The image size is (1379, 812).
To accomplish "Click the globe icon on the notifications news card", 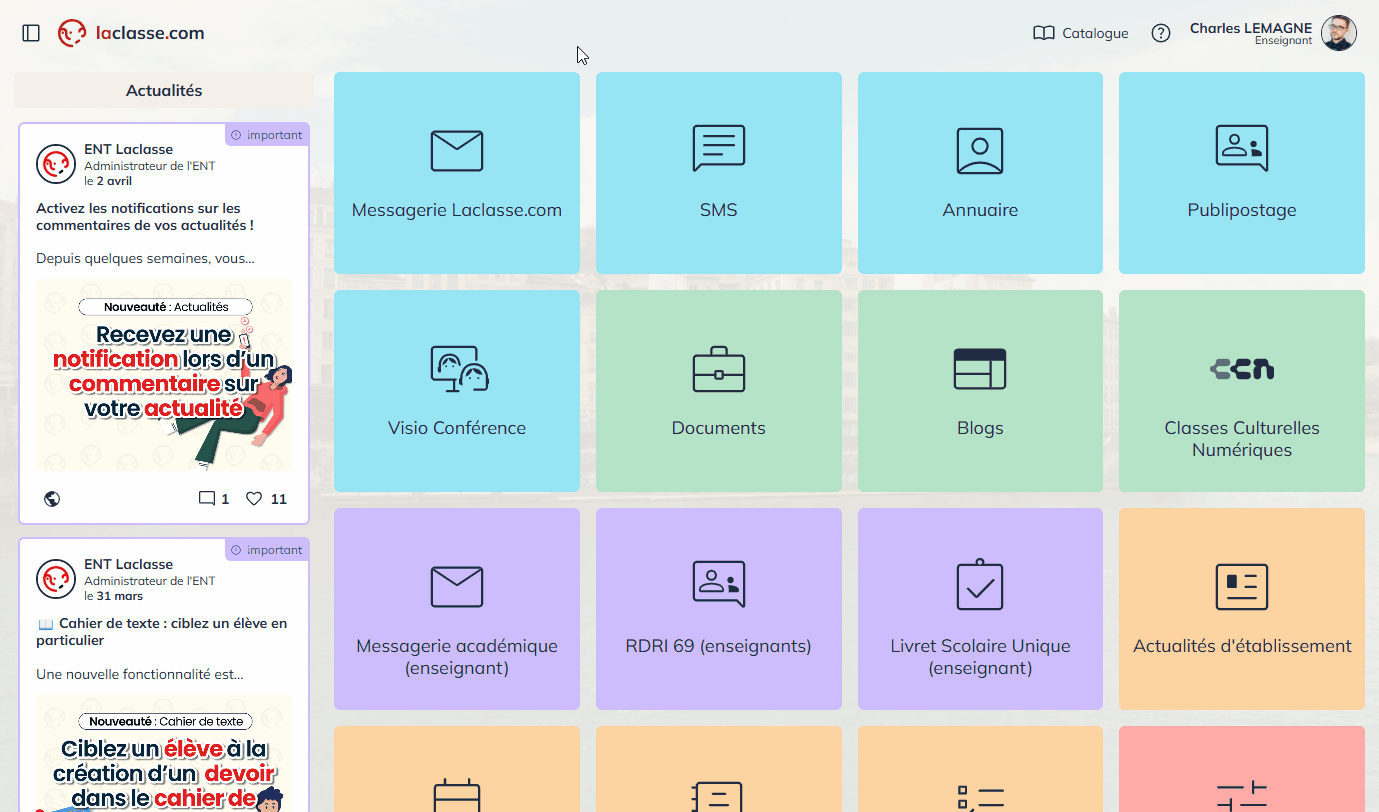I will coord(52,499).
